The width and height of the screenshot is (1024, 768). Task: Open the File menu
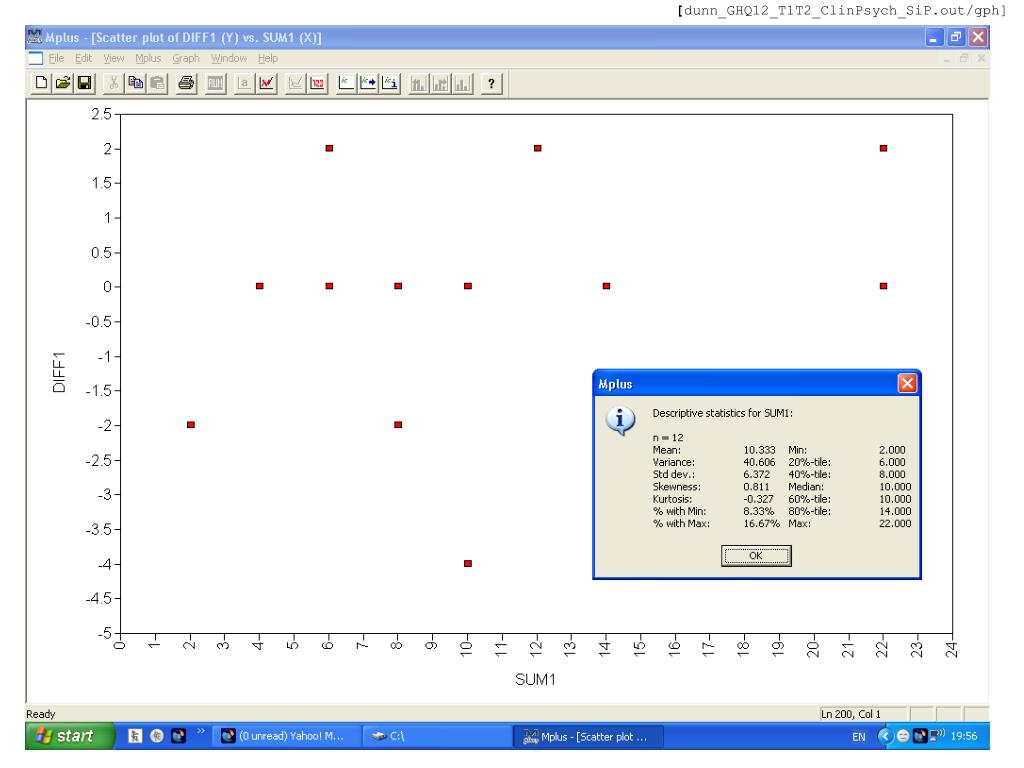pos(56,58)
